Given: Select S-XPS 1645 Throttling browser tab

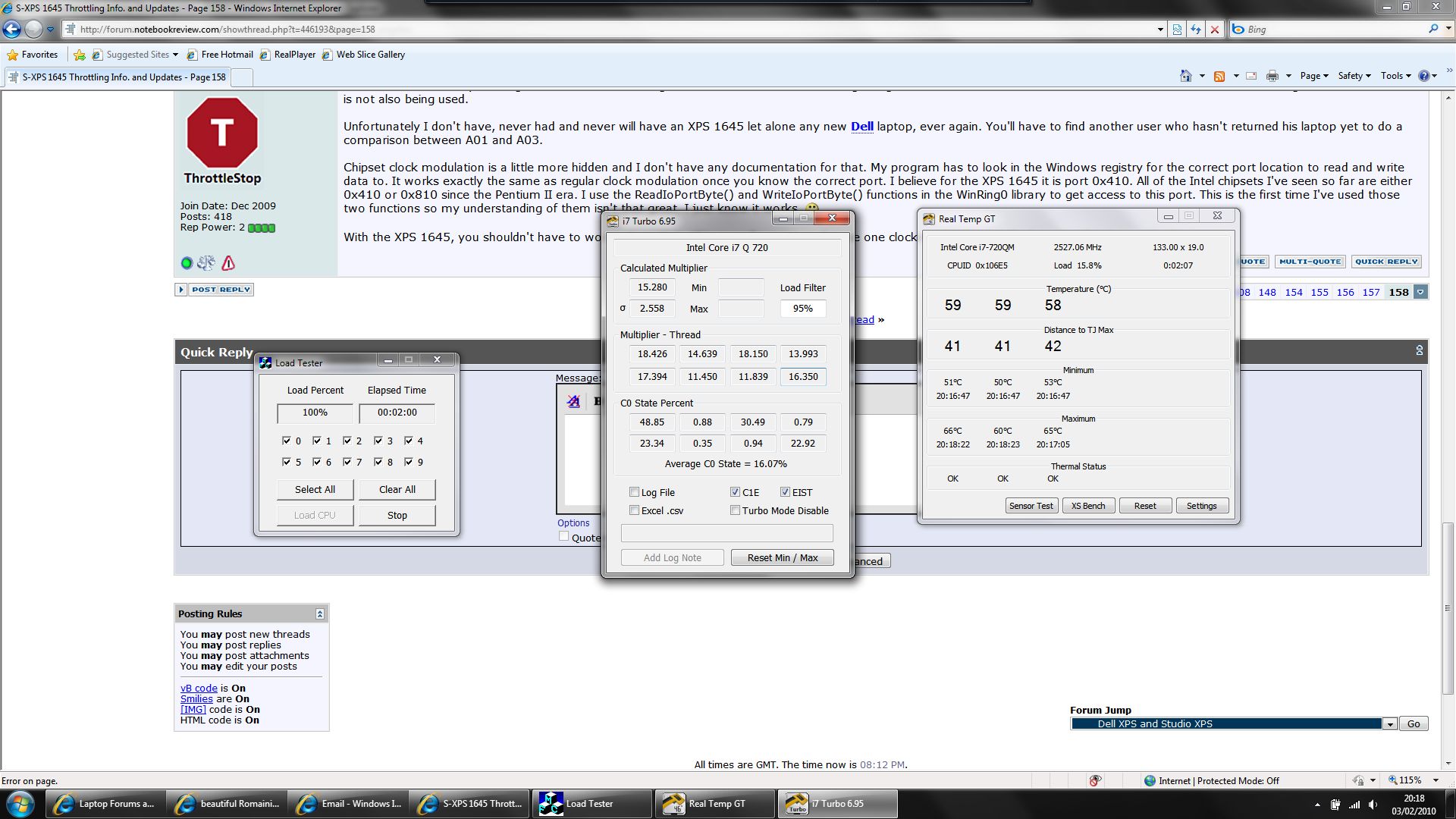Looking at the screenshot, I should coord(117,77).
